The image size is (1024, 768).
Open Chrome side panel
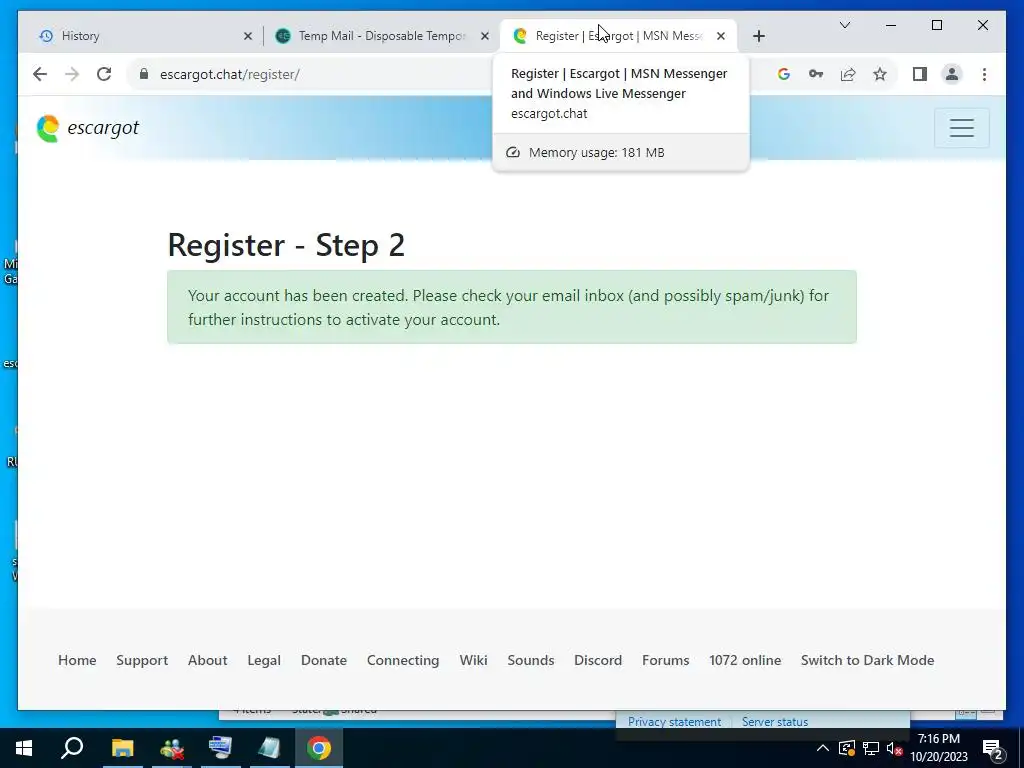pos(920,74)
